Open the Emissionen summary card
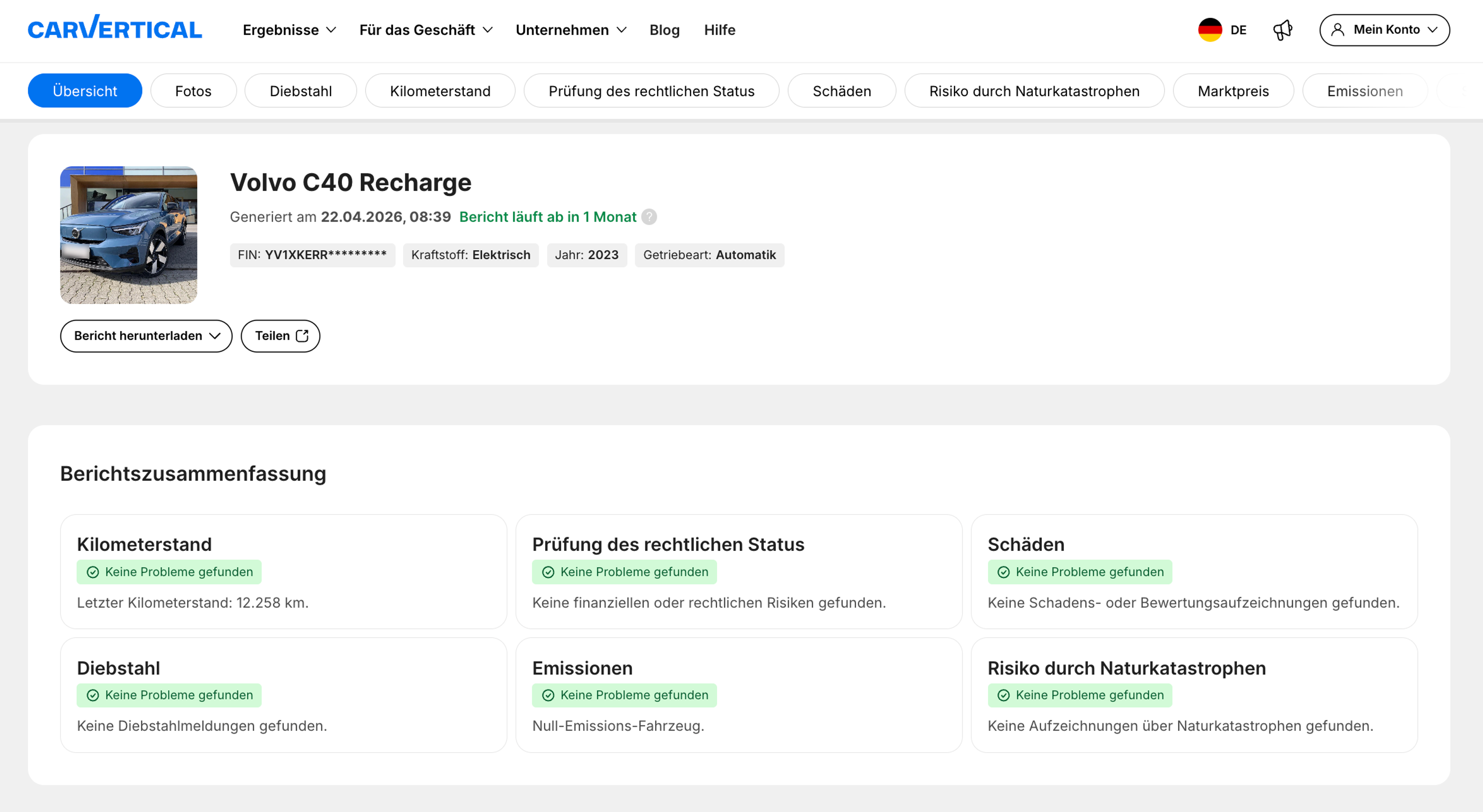The width and height of the screenshot is (1483, 812). (x=739, y=695)
